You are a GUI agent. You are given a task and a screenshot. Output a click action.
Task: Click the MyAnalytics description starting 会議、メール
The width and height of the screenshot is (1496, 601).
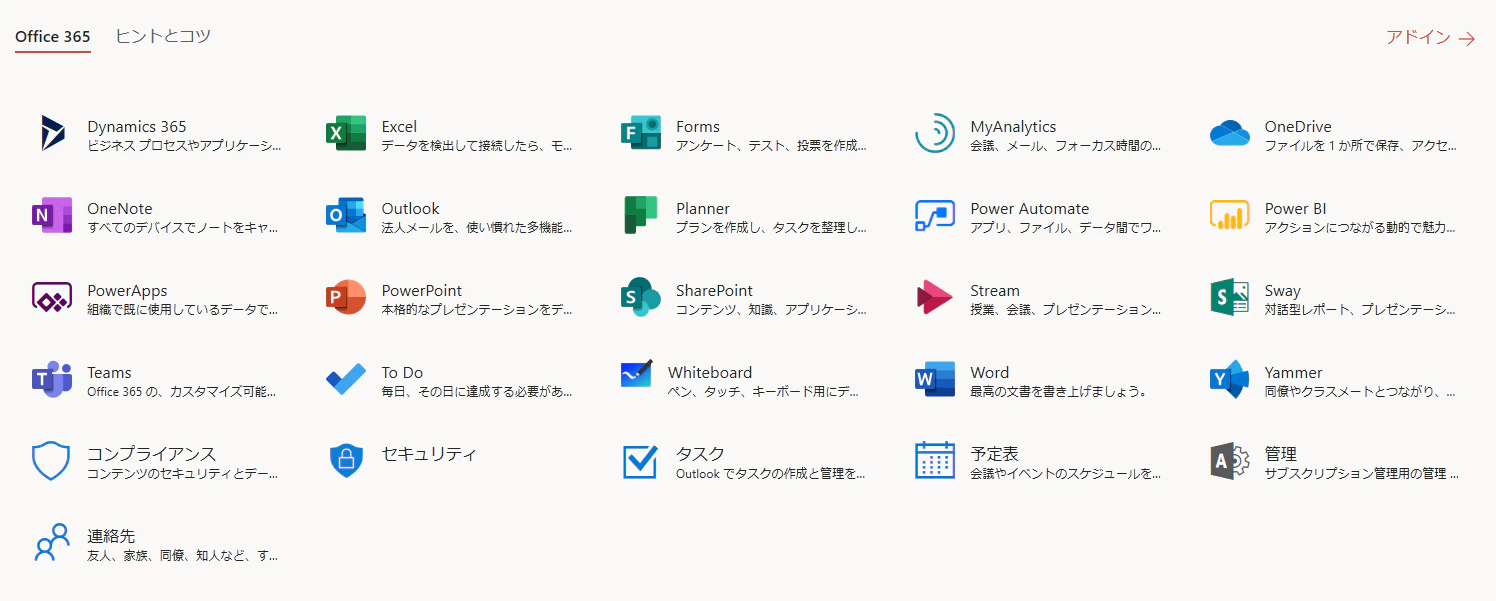pos(1066,145)
